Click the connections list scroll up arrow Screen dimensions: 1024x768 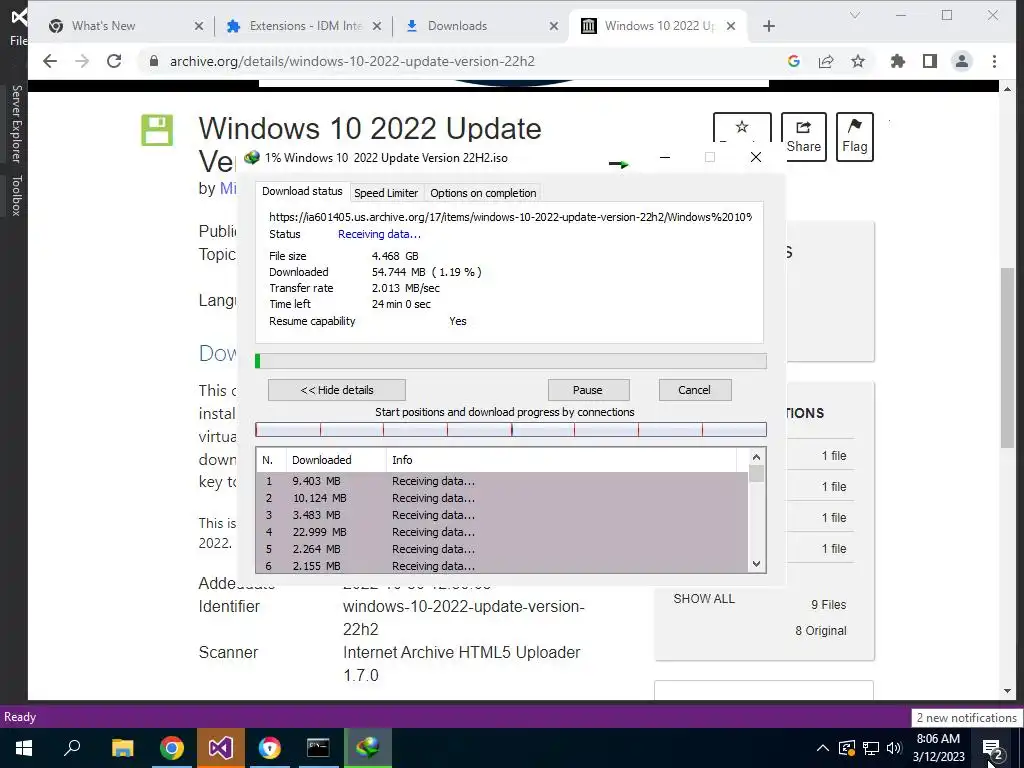point(756,458)
